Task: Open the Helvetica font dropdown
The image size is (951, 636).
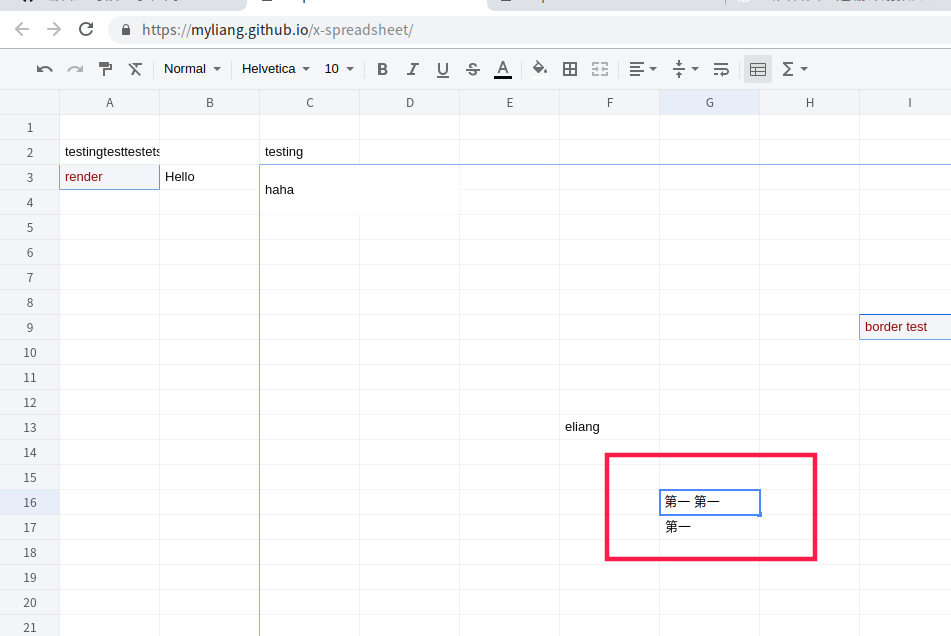Action: coord(275,69)
